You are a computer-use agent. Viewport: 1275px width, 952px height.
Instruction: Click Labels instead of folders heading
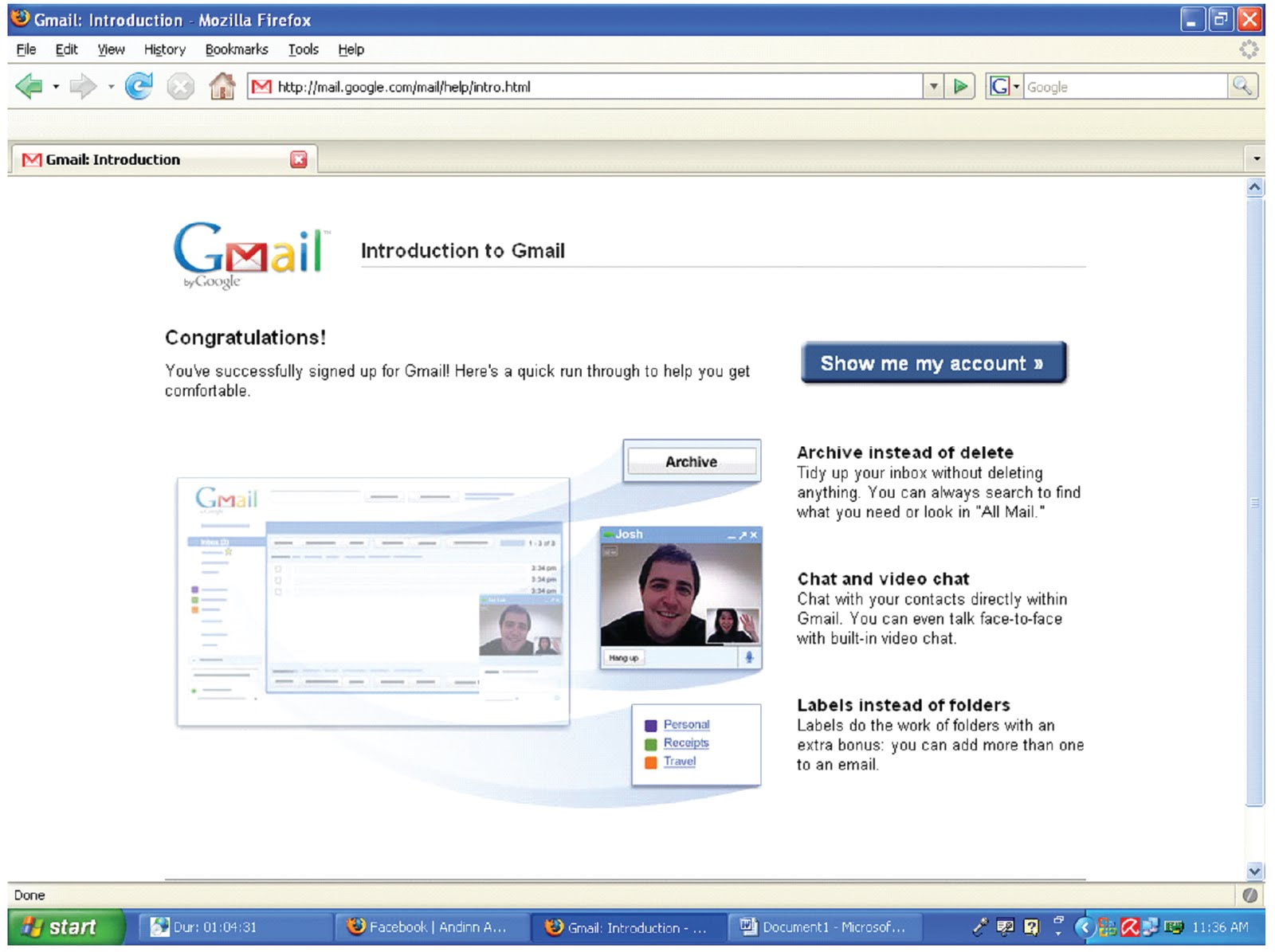pos(904,705)
